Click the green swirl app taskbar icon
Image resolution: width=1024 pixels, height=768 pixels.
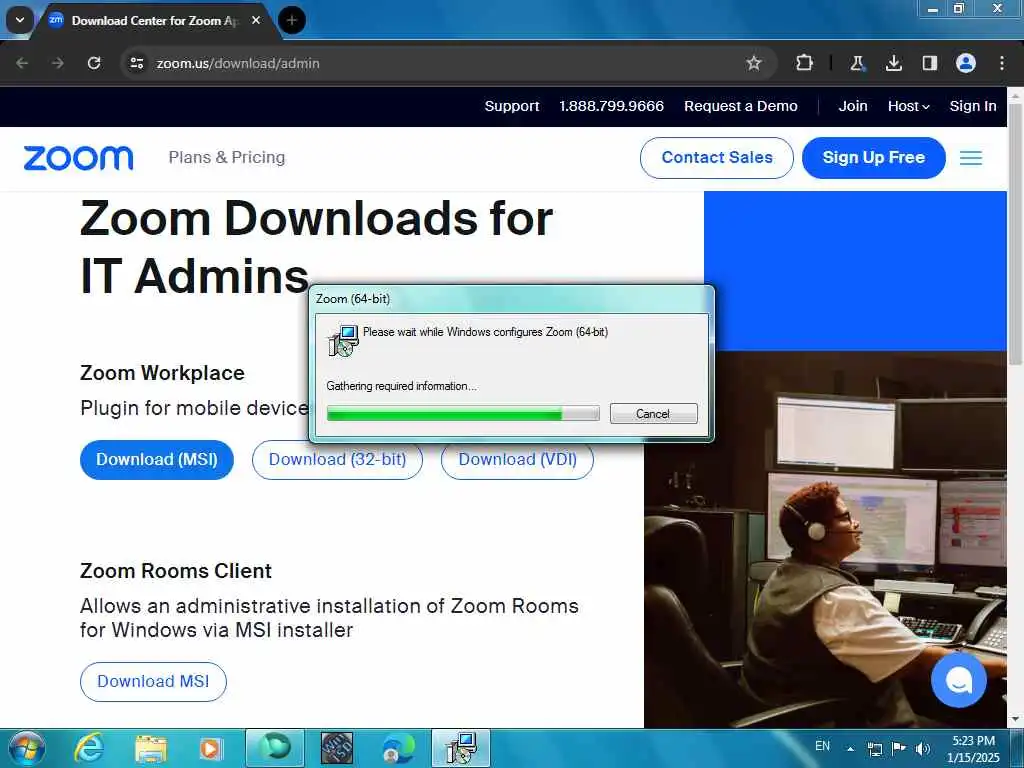tap(275, 748)
